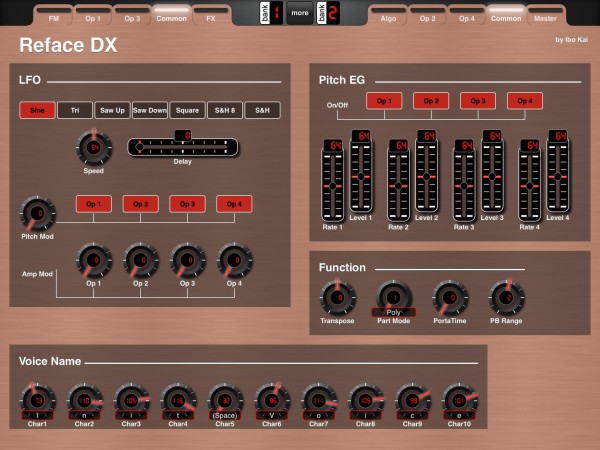Click the Pitch Mod knob
Image resolution: width=600 pixels, height=450 pixels.
(38, 214)
